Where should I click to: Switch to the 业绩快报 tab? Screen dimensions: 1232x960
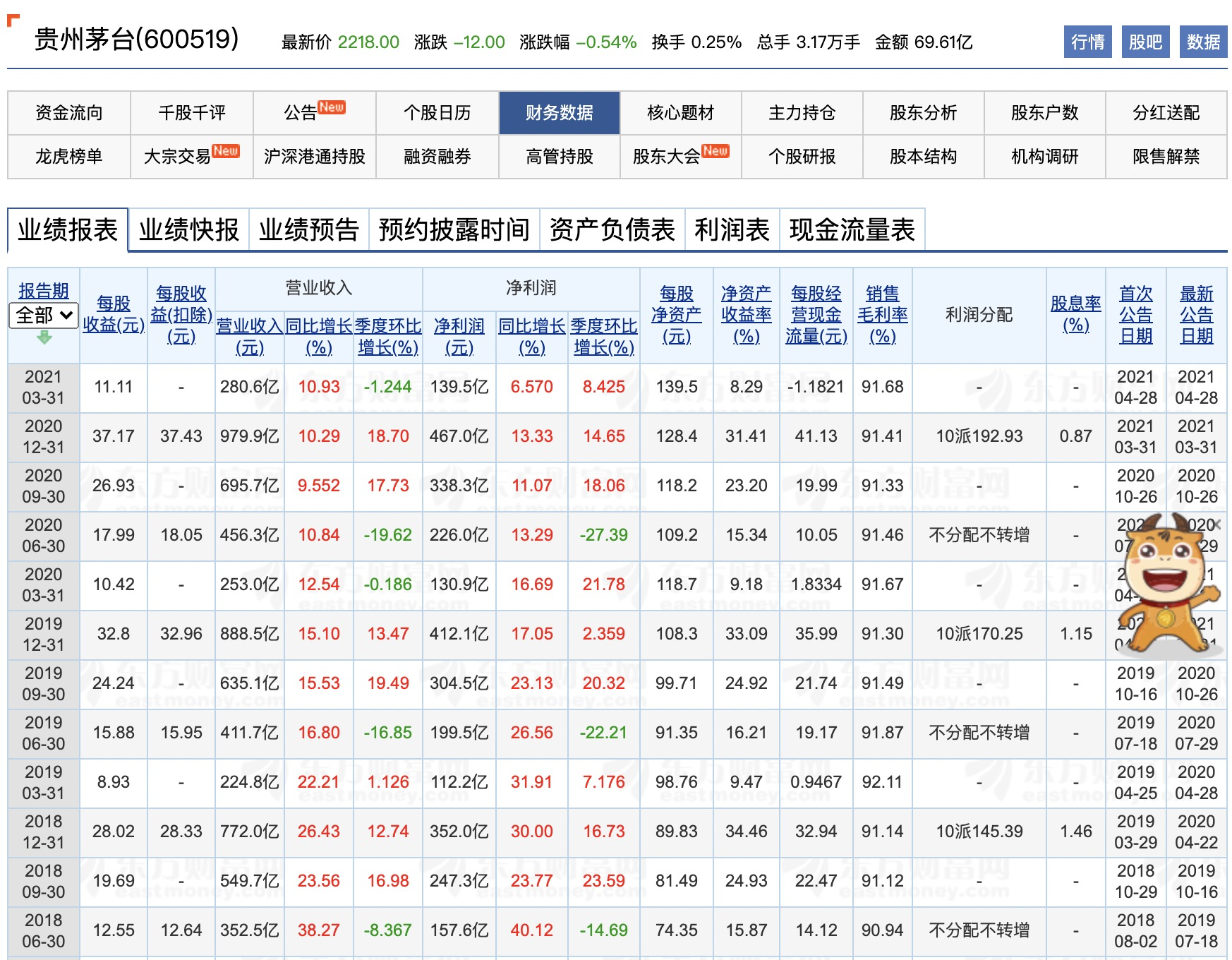(189, 230)
